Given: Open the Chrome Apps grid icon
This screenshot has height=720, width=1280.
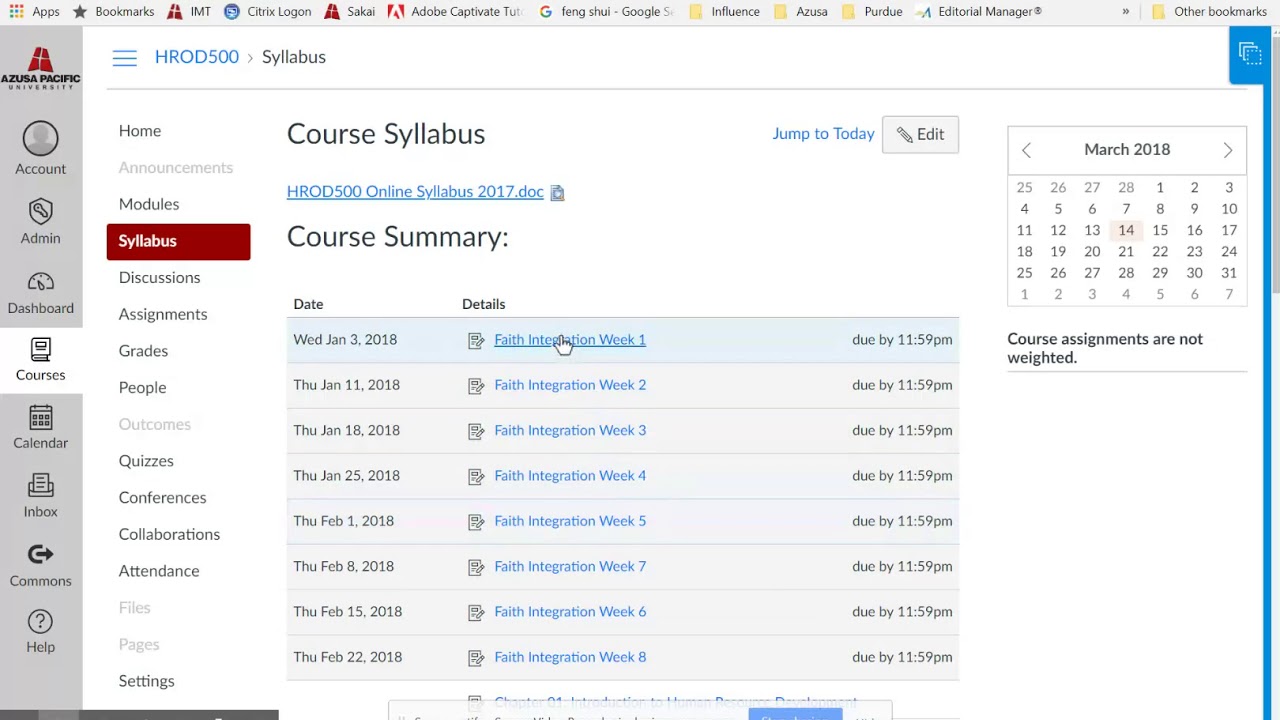Looking at the screenshot, I should tap(16, 11).
